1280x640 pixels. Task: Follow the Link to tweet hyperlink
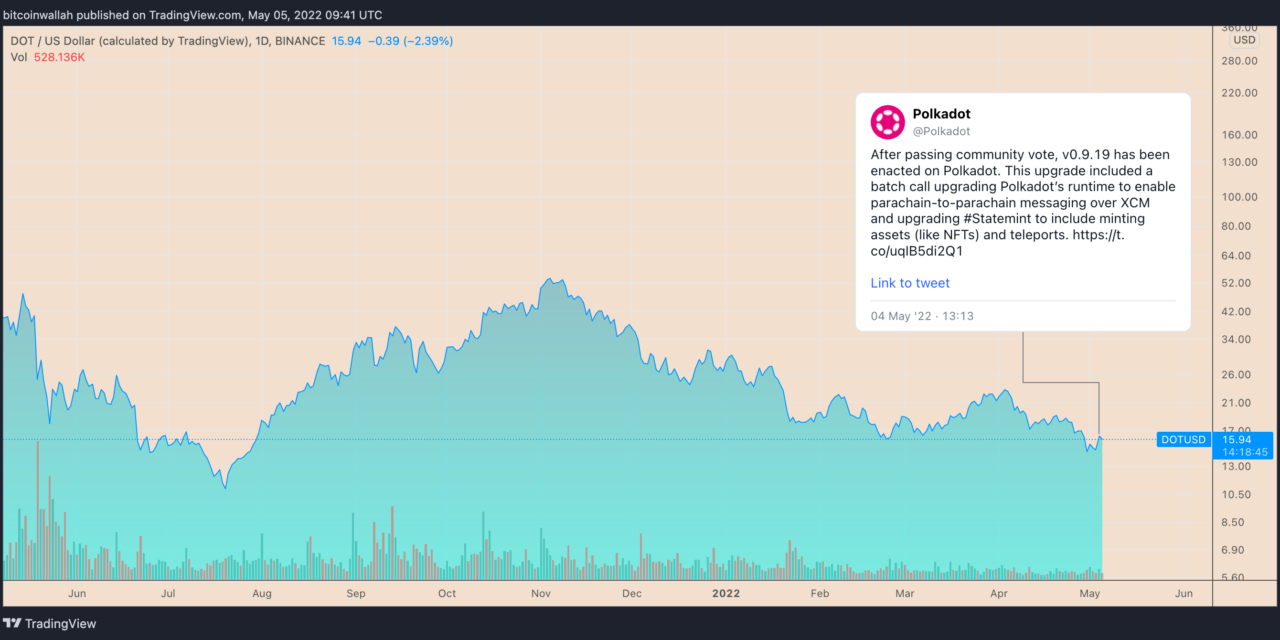909,283
